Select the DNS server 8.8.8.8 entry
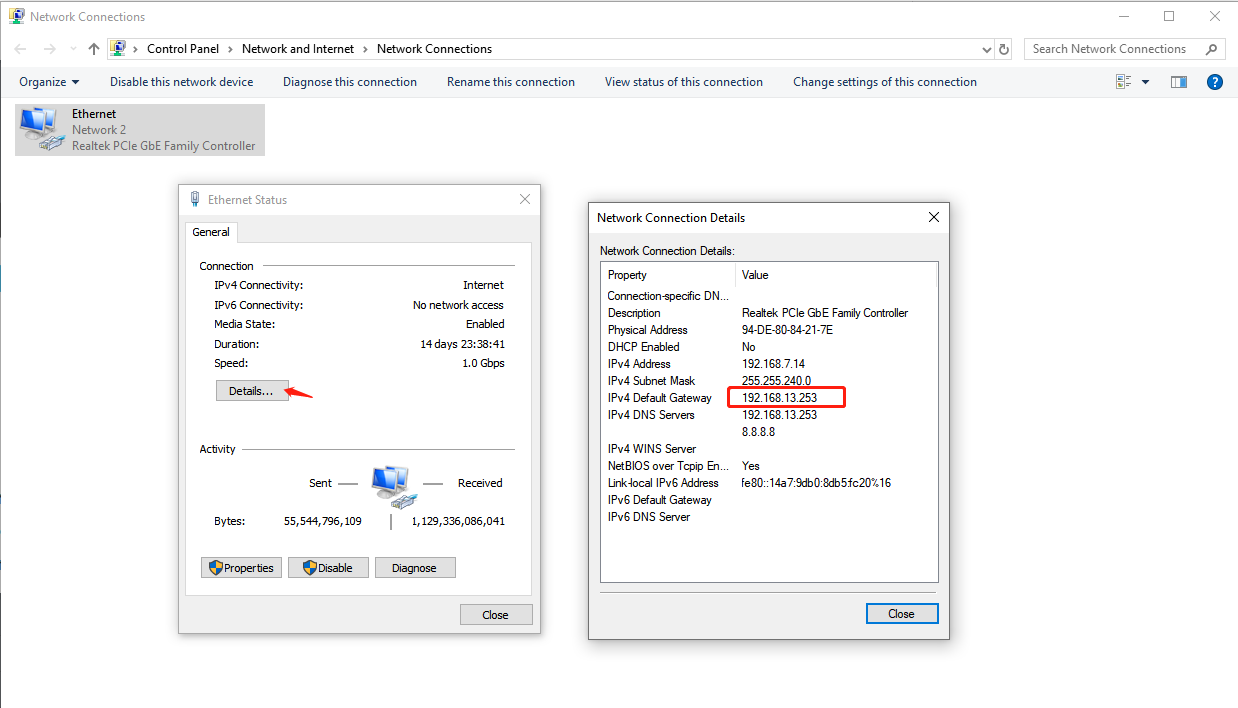The height and width of the screenshot is (708, 1238). click(x=758, y=432)
